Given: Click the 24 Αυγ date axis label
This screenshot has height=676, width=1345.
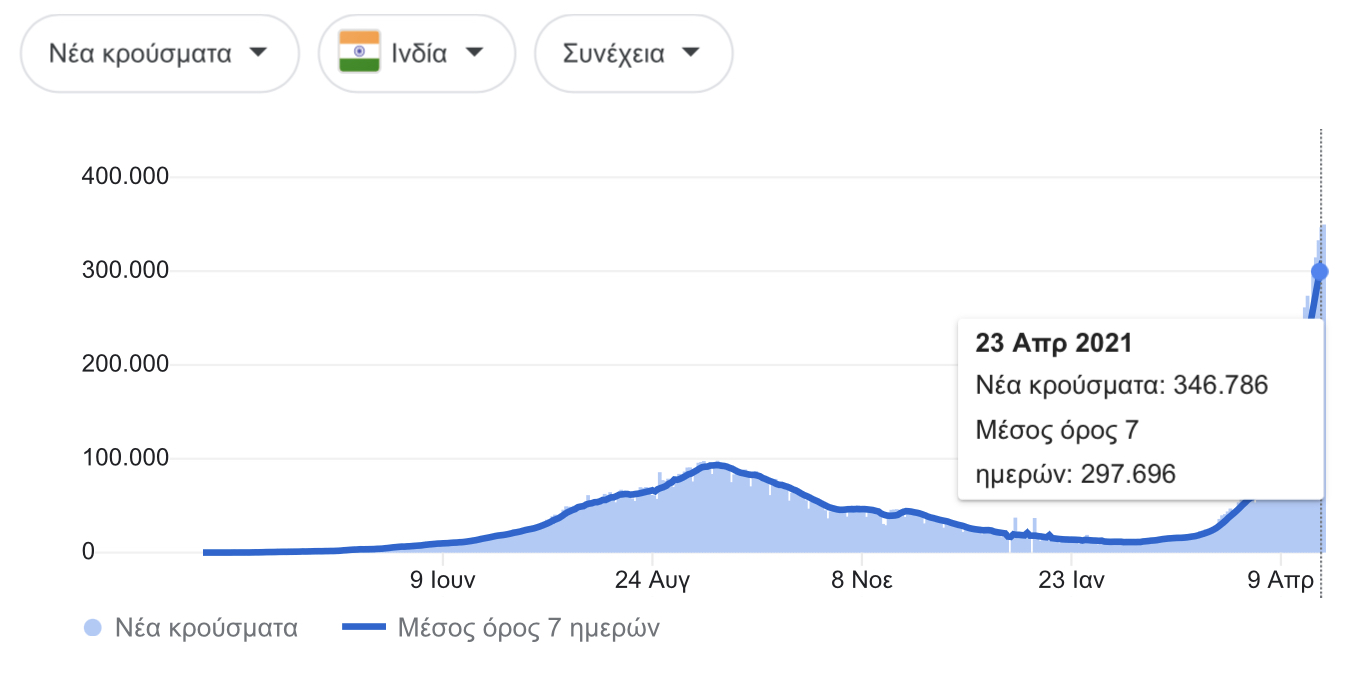Looking at the screenshot, I should pyautogui.click(x=652, y=580).
